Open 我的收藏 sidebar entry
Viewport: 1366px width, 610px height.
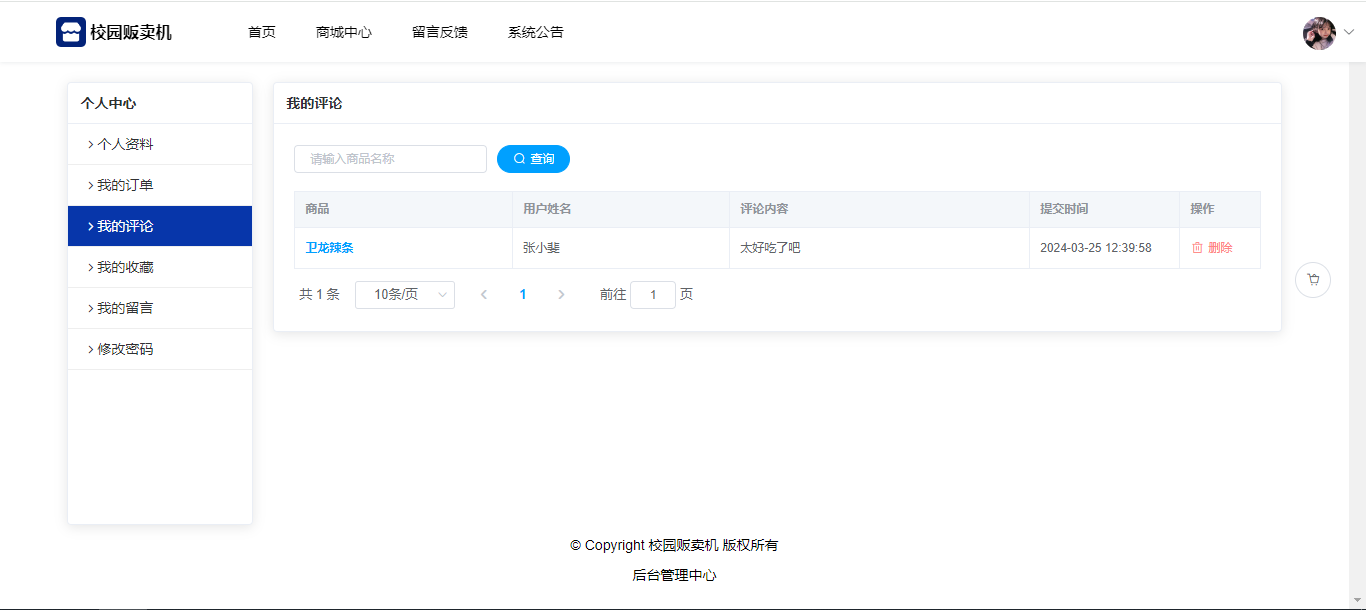[125, 267]
